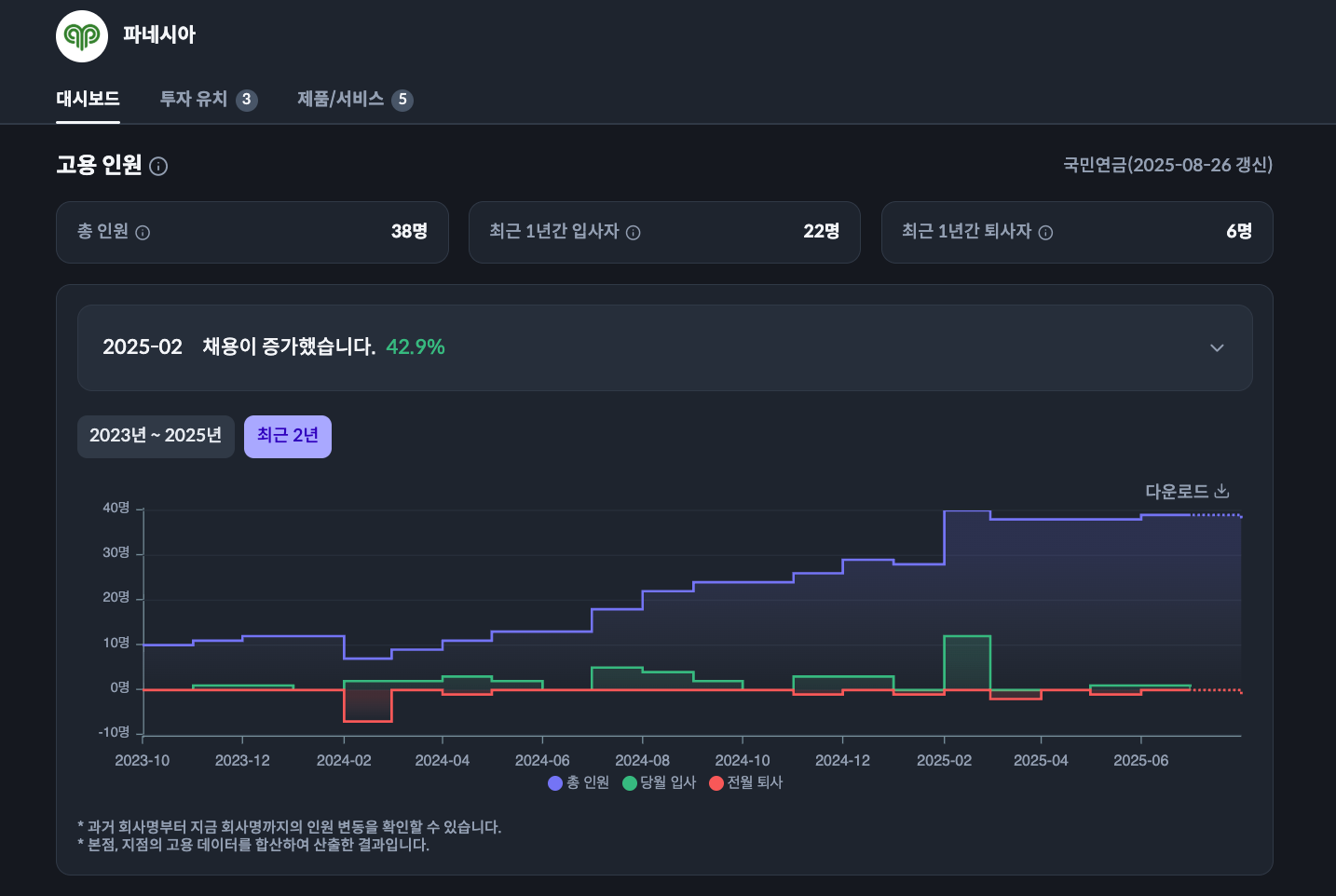Select the 최근 2년 range button

[288, 436]
